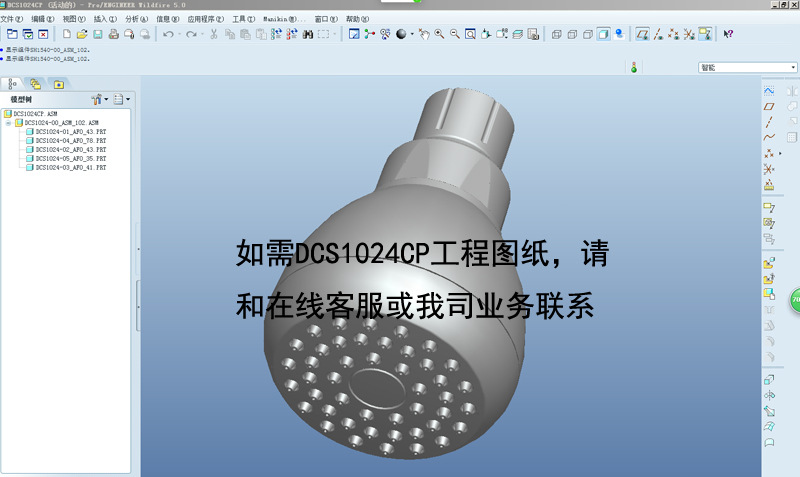This screenshot has width=800, height=477.
Task: Click the Spin center icon
Action: [369, 34]
